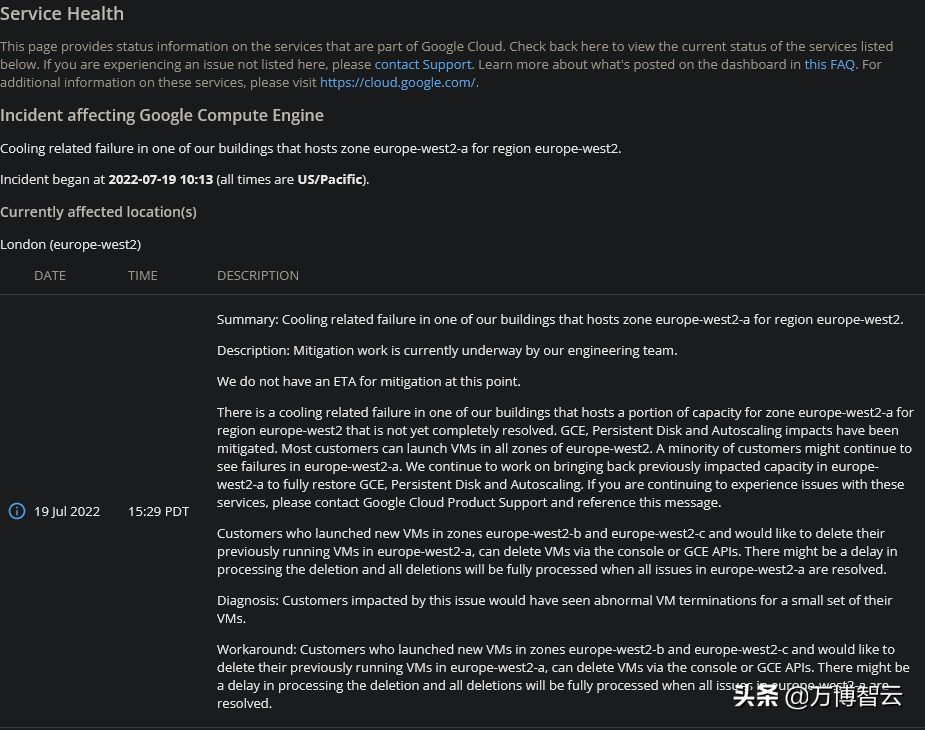Click the DESCRIPTION column header

pos(257,275)
